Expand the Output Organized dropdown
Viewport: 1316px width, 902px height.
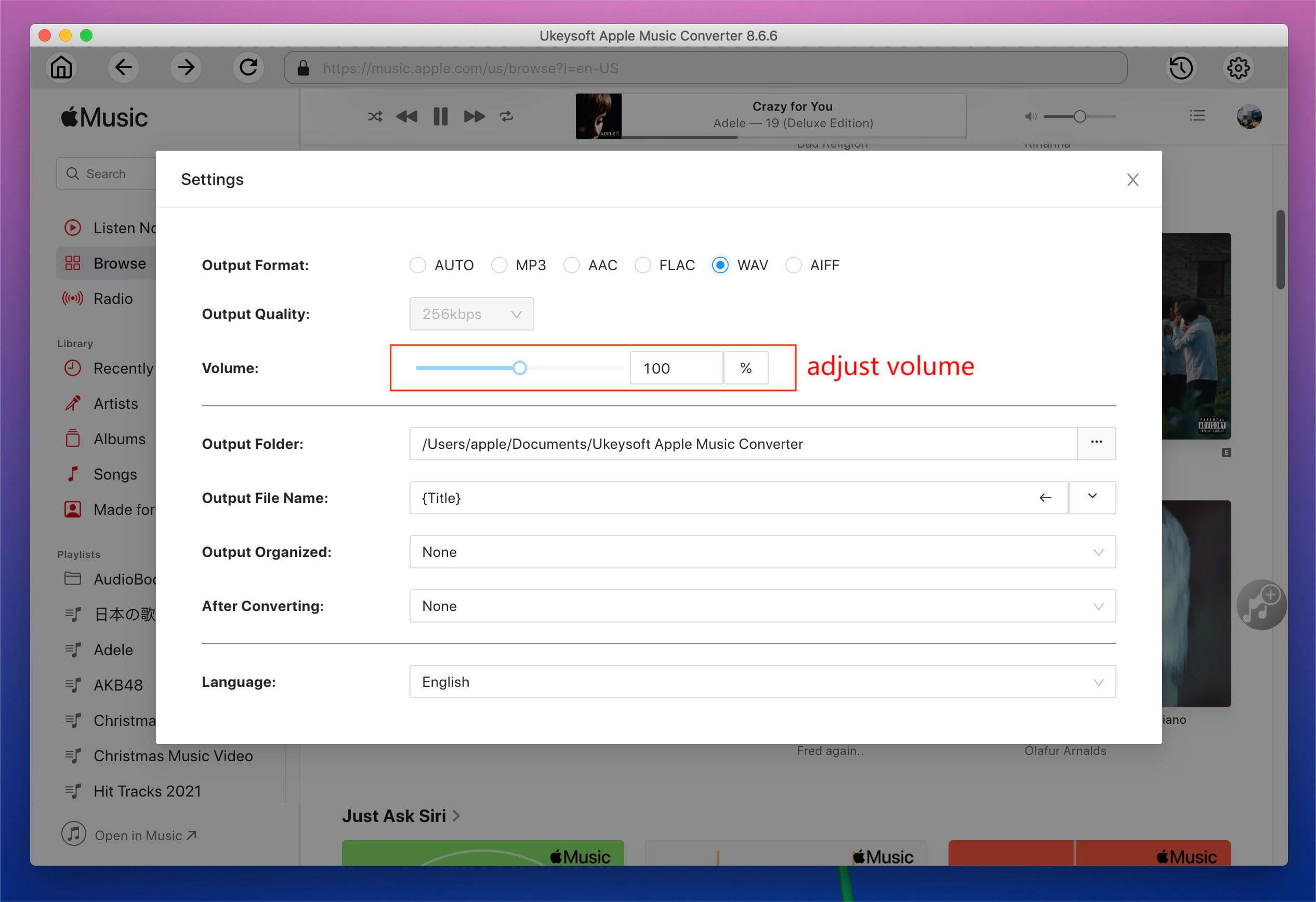pyautogui.click(x=1097, y=551)
